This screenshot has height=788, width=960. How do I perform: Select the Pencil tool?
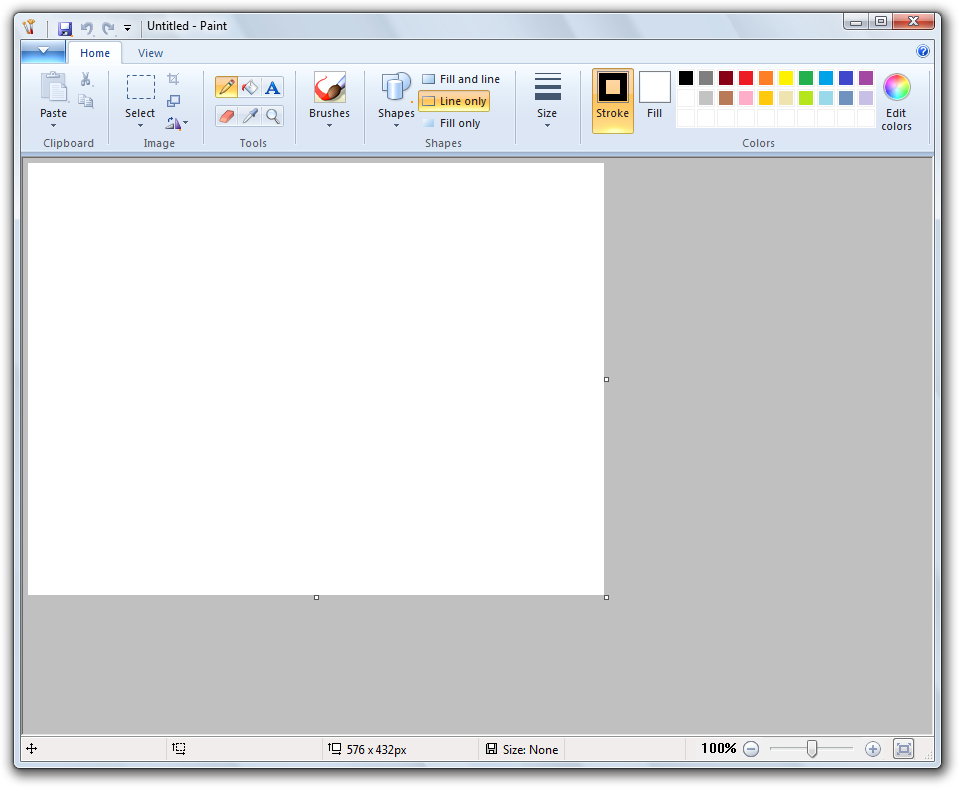(226, 87)
